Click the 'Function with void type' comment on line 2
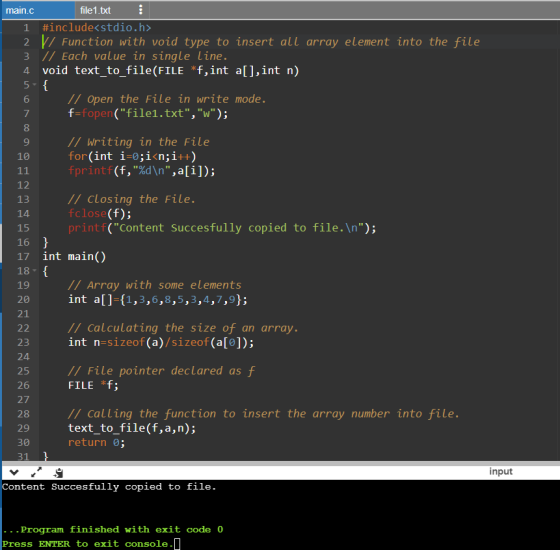Viewport: 560px width, 550px height. point(261,42)
